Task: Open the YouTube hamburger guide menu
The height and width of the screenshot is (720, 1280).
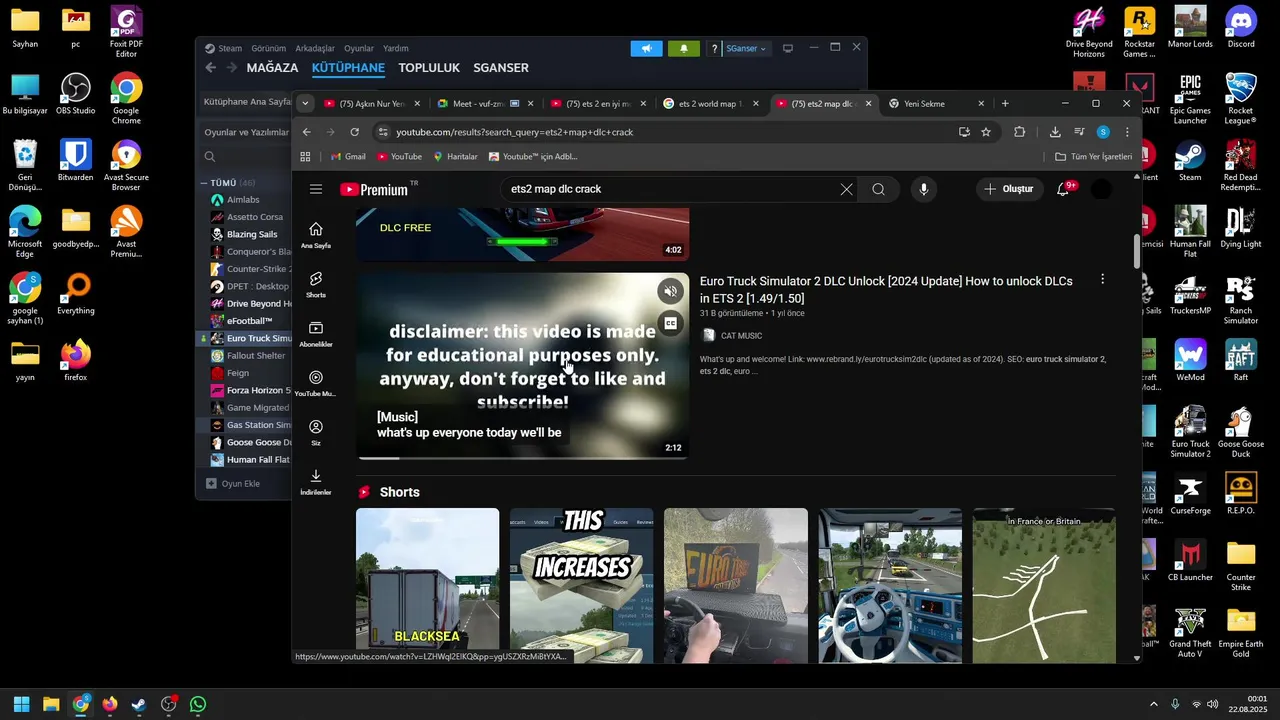Action: tap(316, 189)
